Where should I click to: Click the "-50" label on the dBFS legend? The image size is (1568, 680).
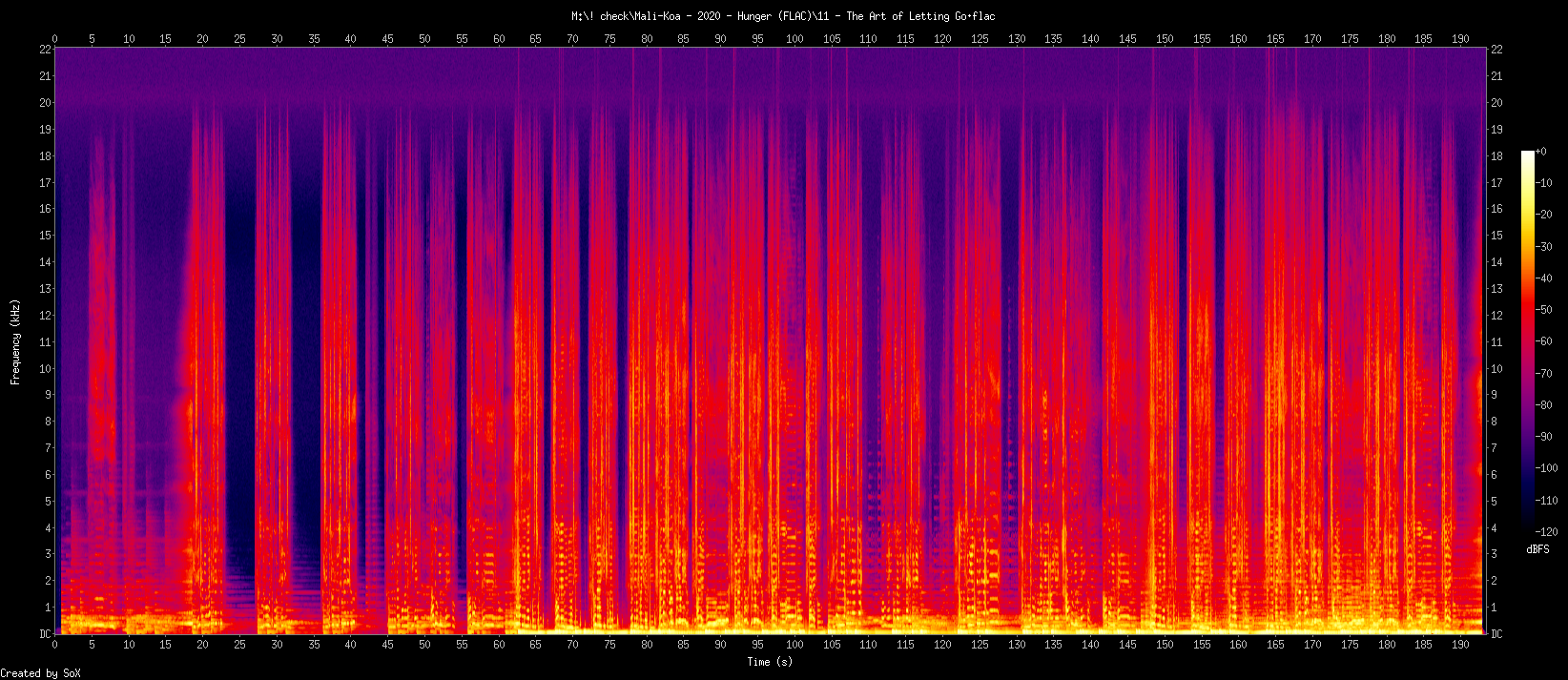pyautogui.click(x=1544, y=310)
